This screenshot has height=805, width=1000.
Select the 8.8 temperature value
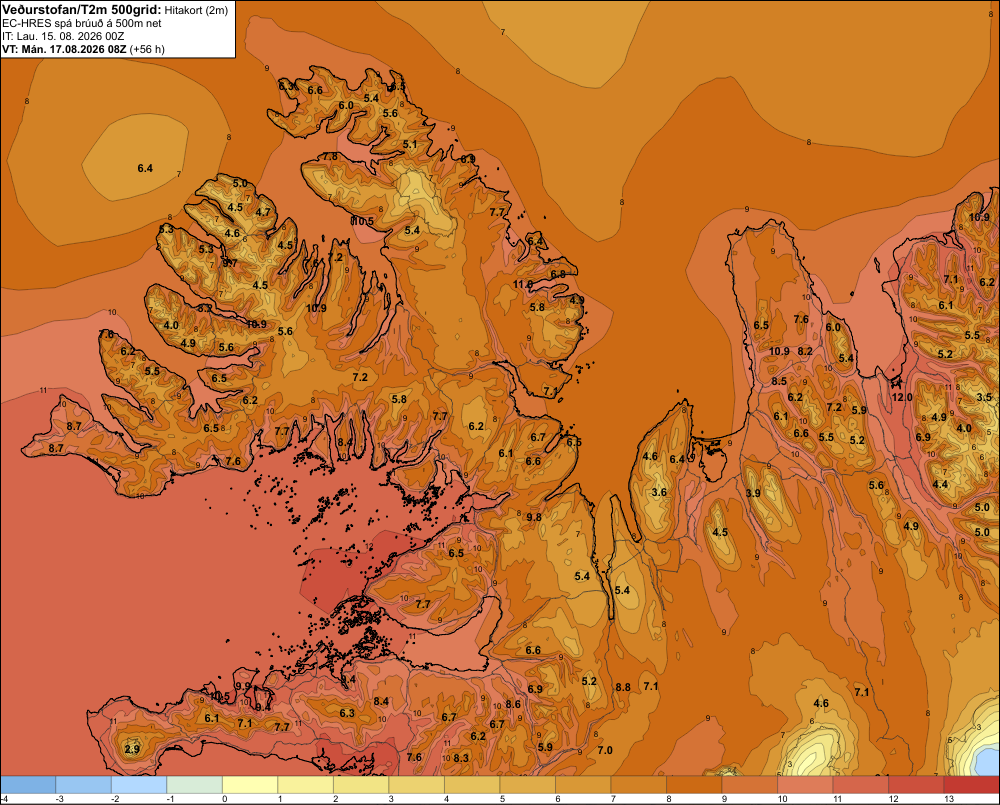(x=623, y=687)
